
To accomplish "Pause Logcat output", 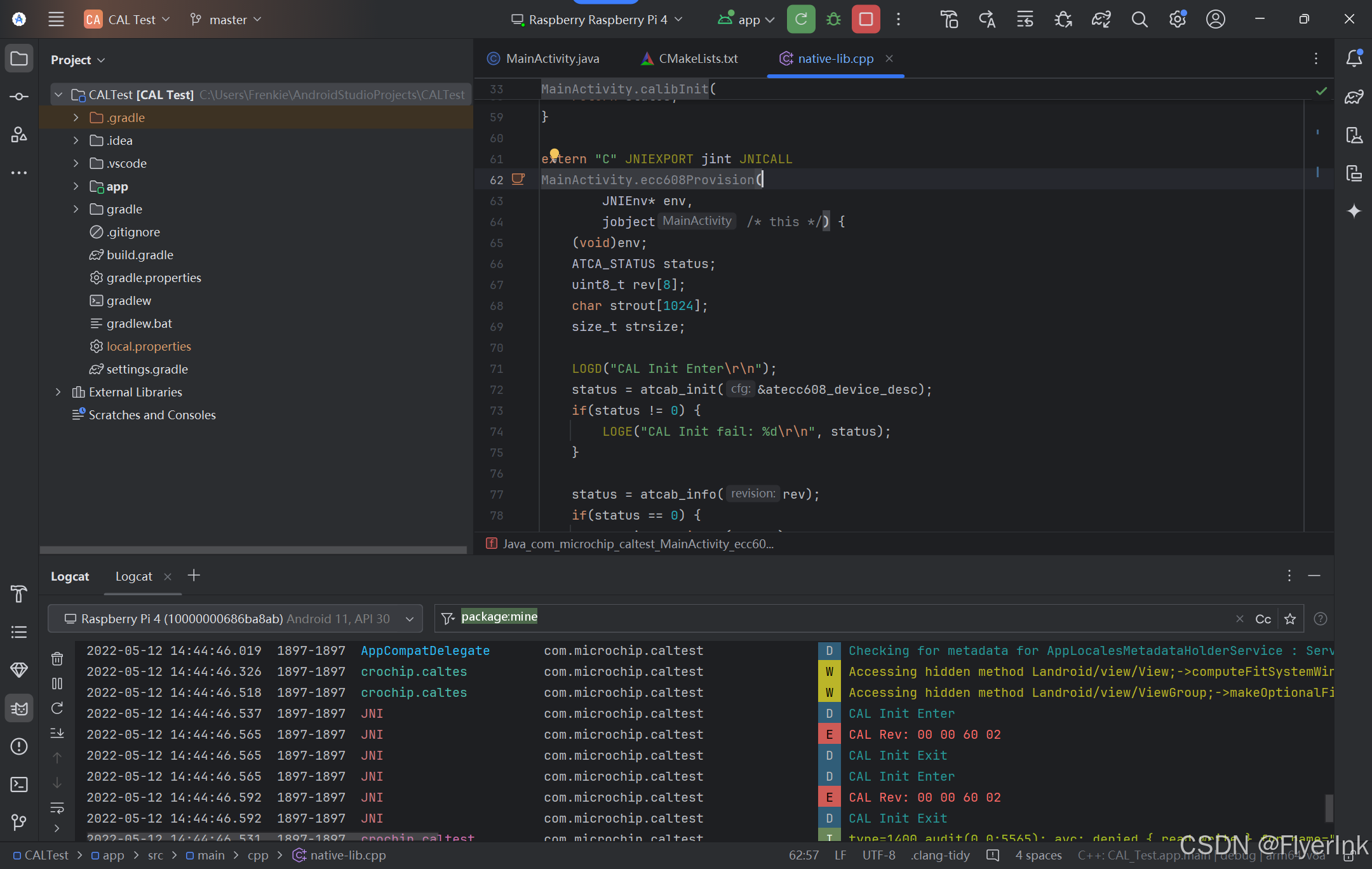I will (x=57, y=684).
